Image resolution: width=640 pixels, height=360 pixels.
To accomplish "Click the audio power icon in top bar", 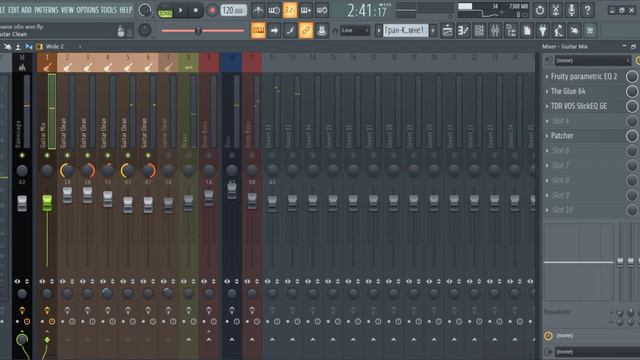I will point(540,10).
